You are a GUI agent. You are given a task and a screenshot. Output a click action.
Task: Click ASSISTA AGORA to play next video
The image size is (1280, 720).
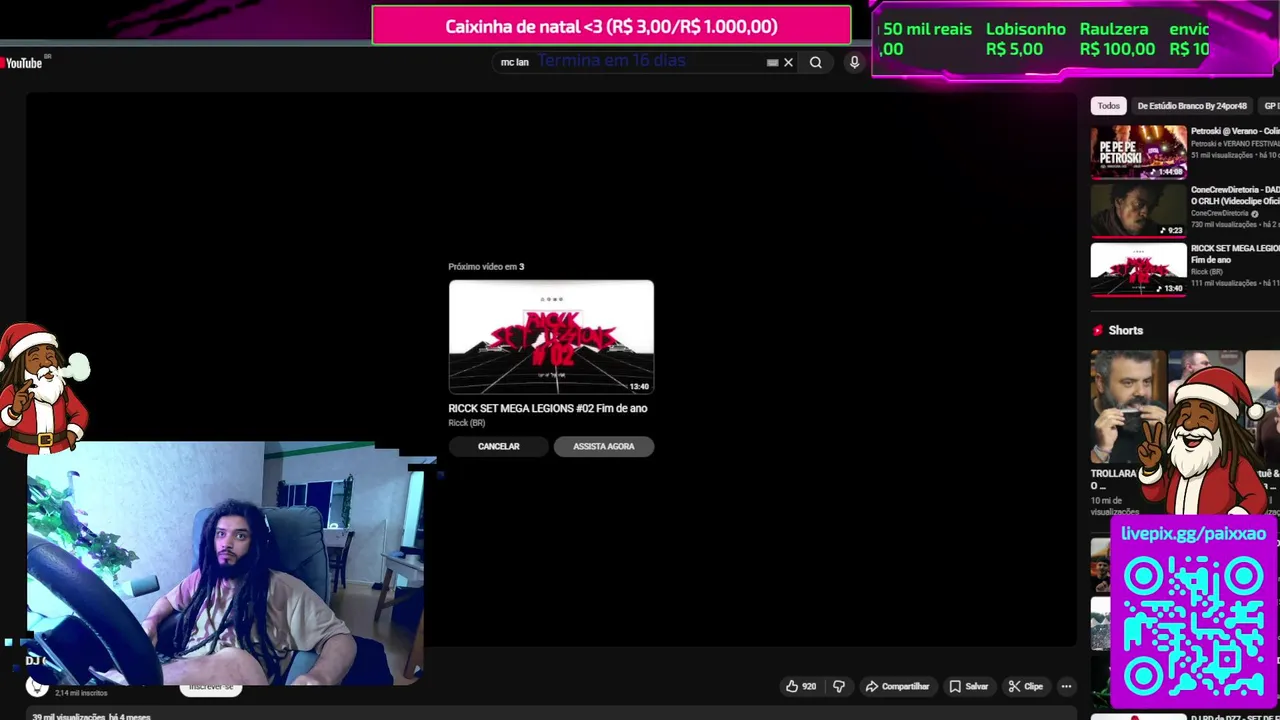(x=604, y=446)
